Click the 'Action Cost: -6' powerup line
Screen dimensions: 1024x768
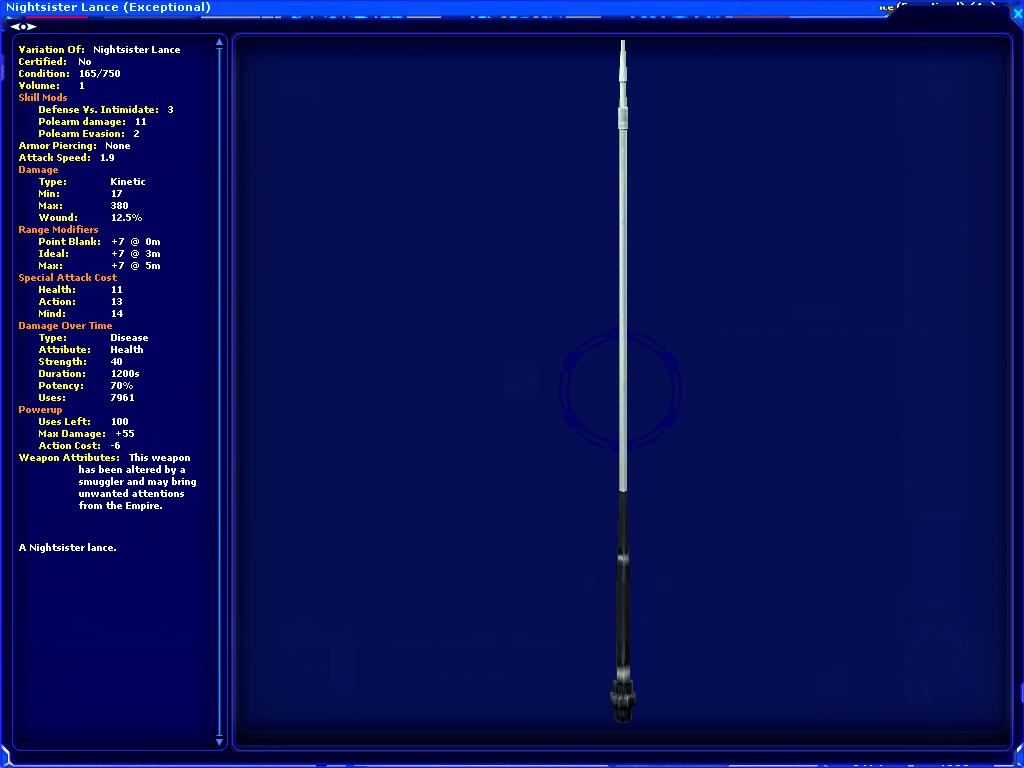(x=80, y=445)
